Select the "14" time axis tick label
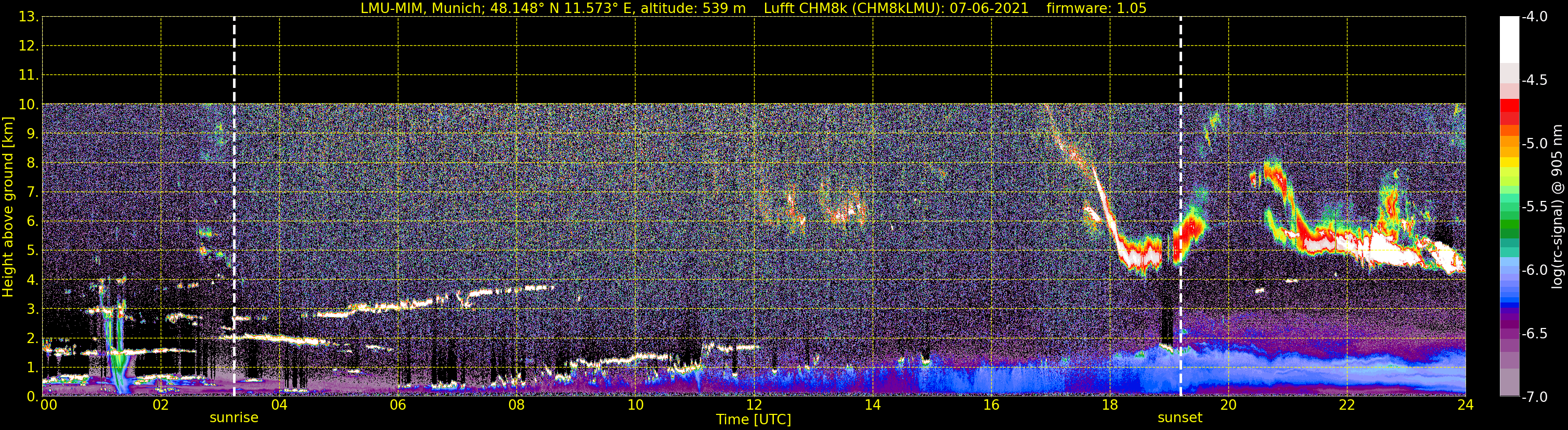Viewport: 1568px width, 430px height. [x=873, y=406]
